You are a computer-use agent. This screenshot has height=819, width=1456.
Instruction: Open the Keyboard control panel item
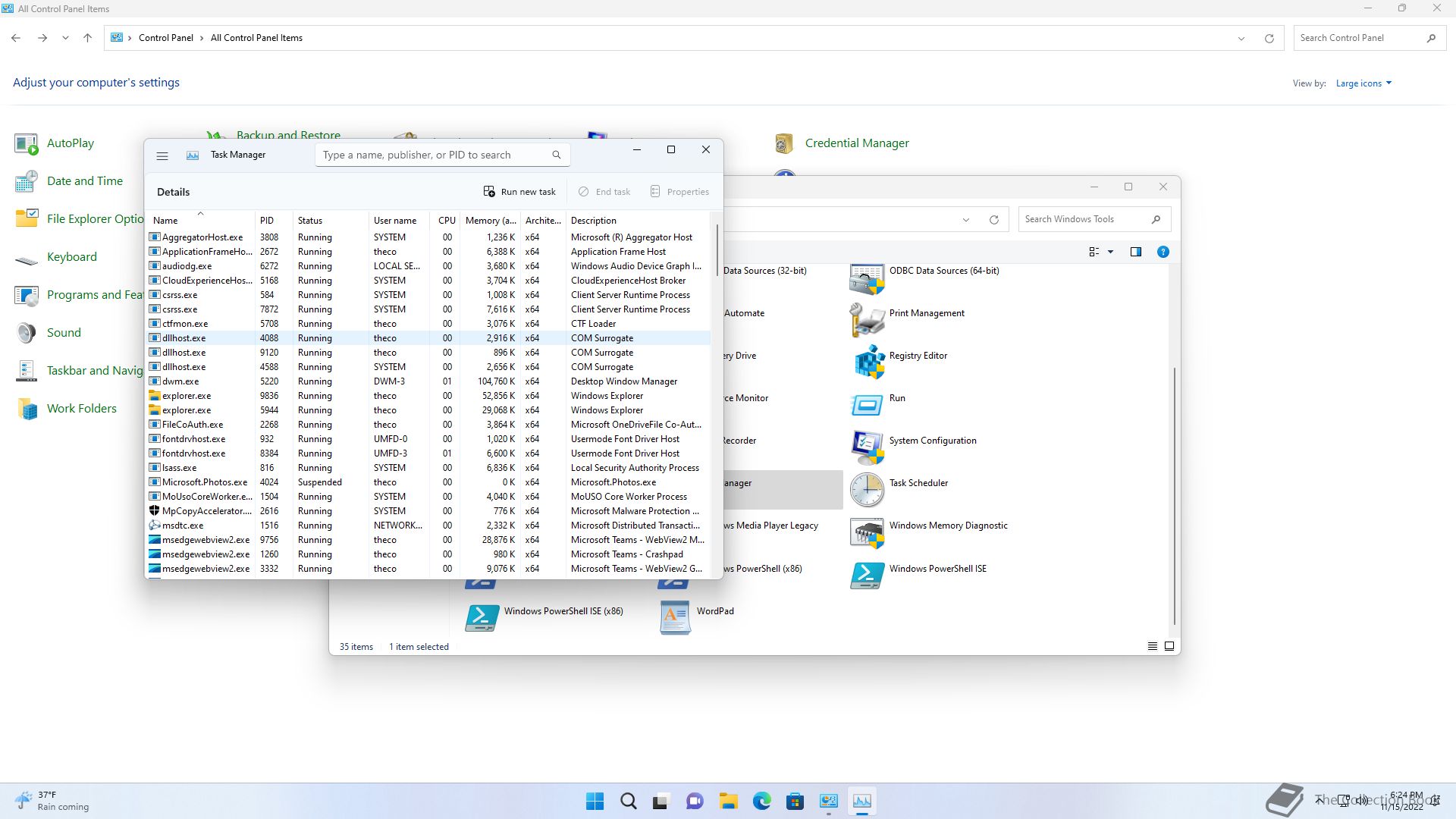(56, 257)
